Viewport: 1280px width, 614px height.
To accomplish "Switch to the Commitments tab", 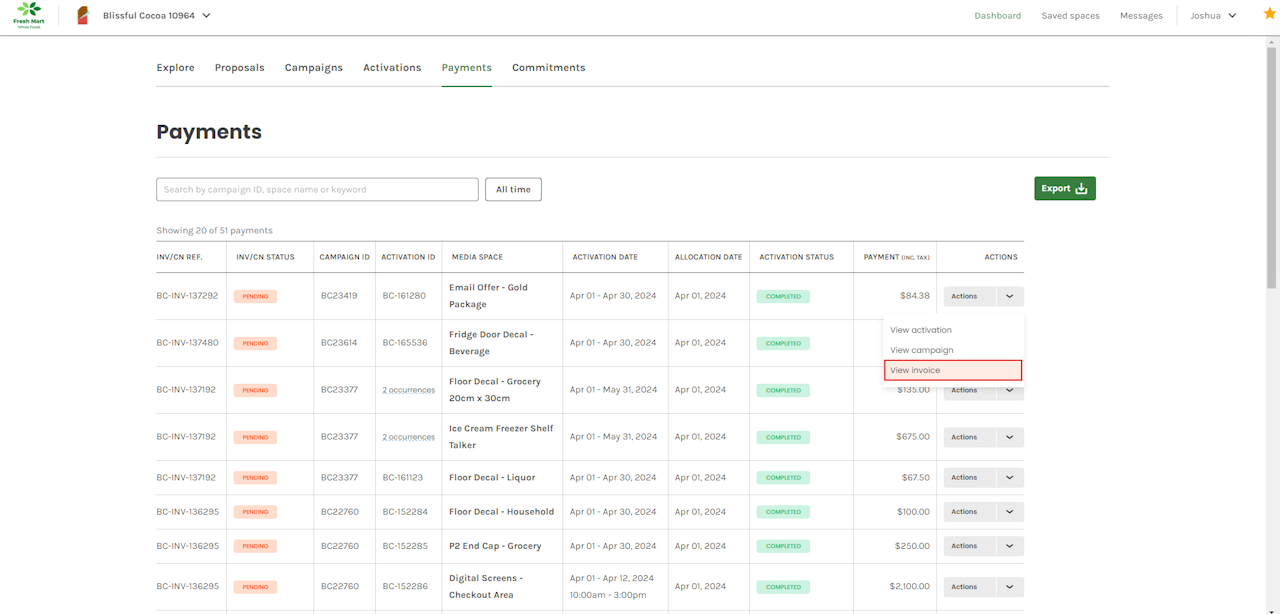I will coord(548,68).
